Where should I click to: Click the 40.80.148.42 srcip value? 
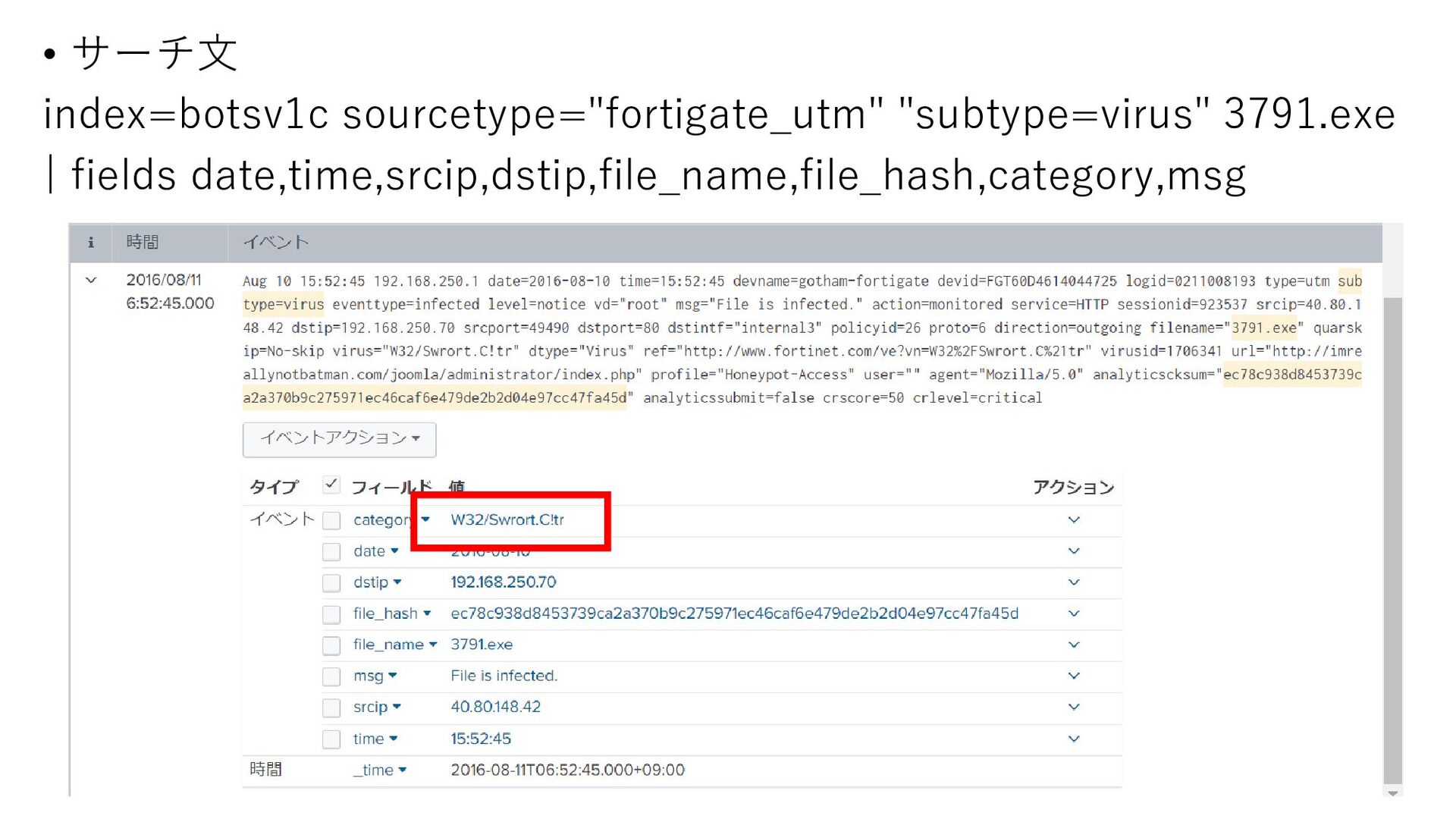tap(495, 707)
